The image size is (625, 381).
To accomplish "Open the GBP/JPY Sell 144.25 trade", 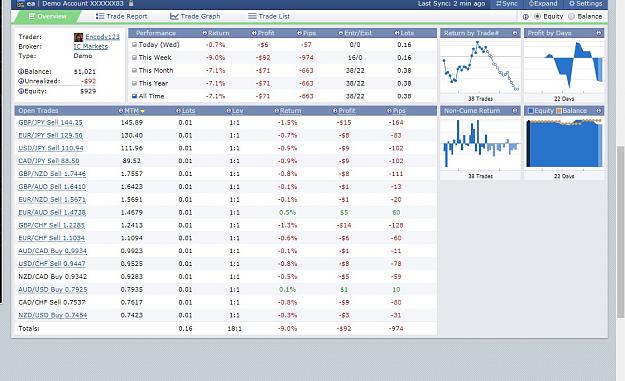I will 50,123.
